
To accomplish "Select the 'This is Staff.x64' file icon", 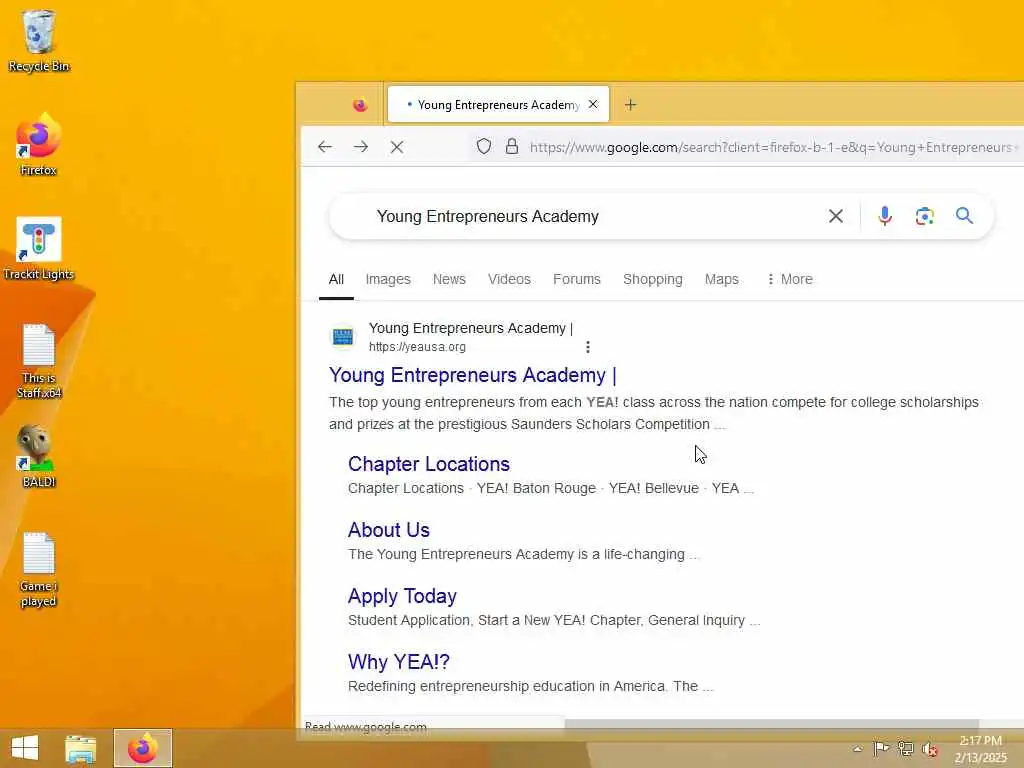I will pos(39,361).
